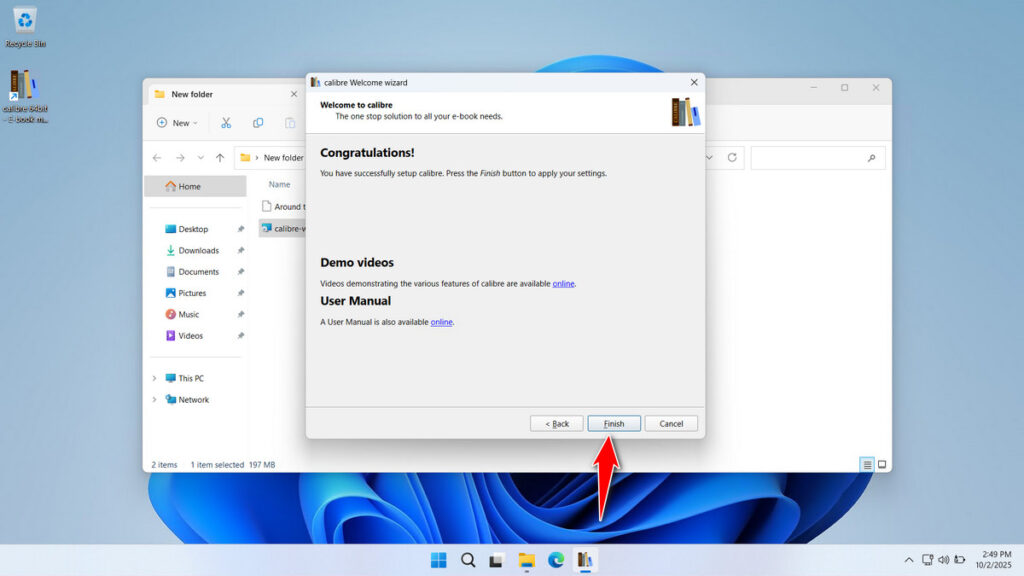This screenshot has height=576, width=1024.
Task: Open File Explorer from the taskbar
Action: pos(526,560)
